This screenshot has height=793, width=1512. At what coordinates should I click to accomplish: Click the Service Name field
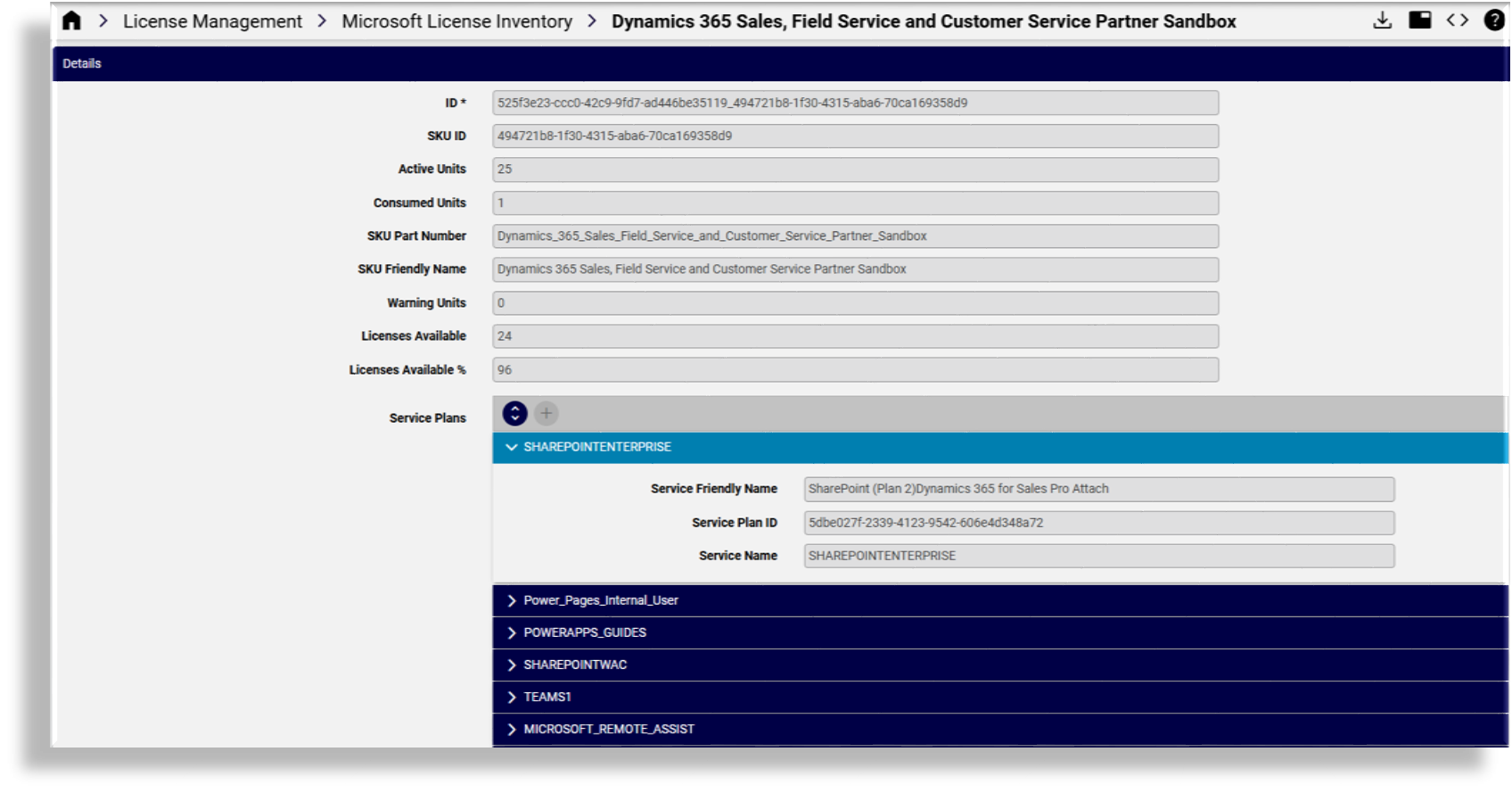click(1099, 556)
